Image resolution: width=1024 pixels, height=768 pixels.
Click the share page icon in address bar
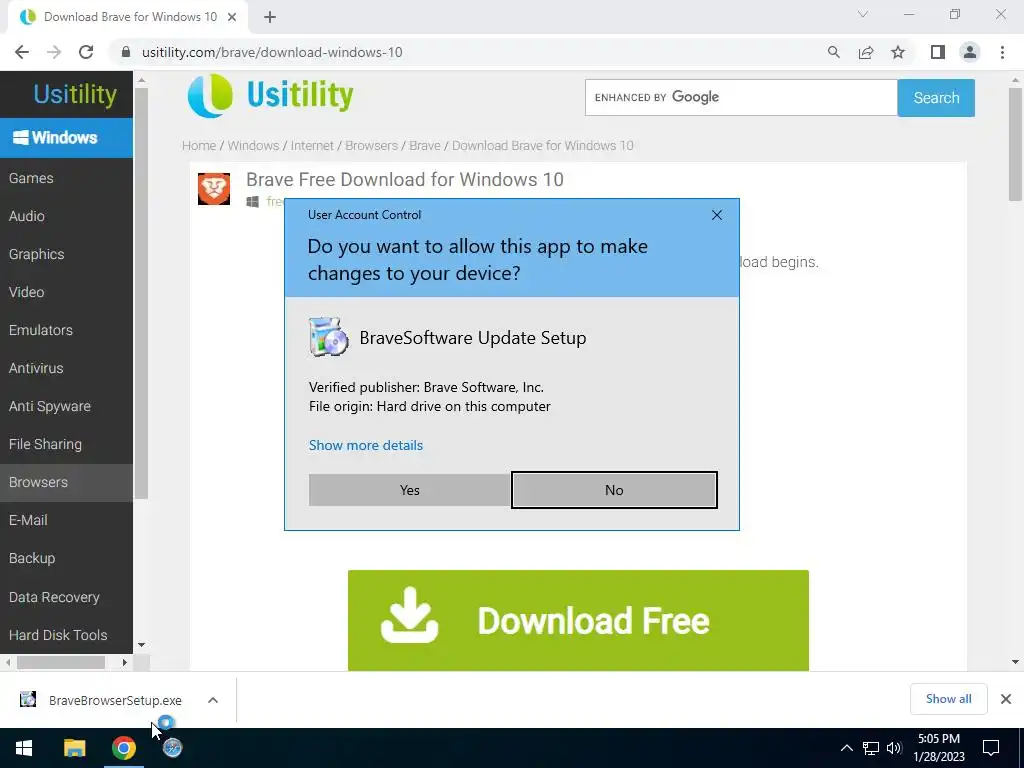866,52
